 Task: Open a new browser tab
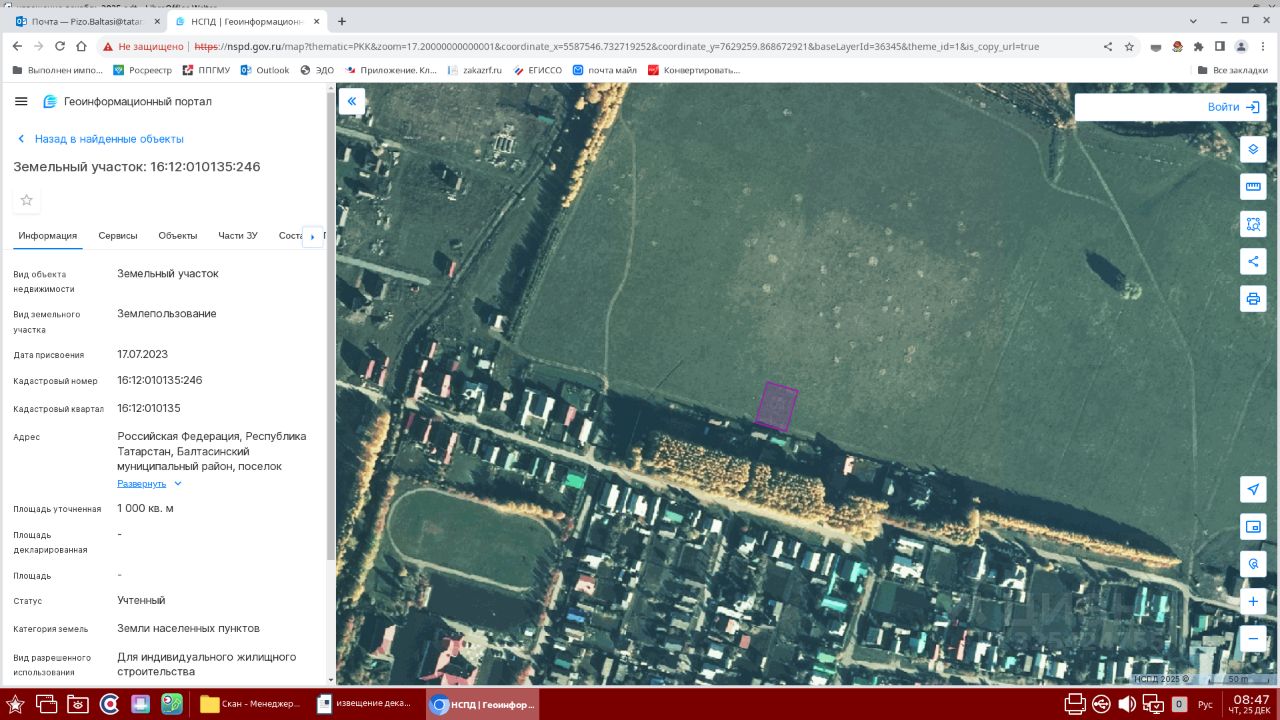pos(342,21)
